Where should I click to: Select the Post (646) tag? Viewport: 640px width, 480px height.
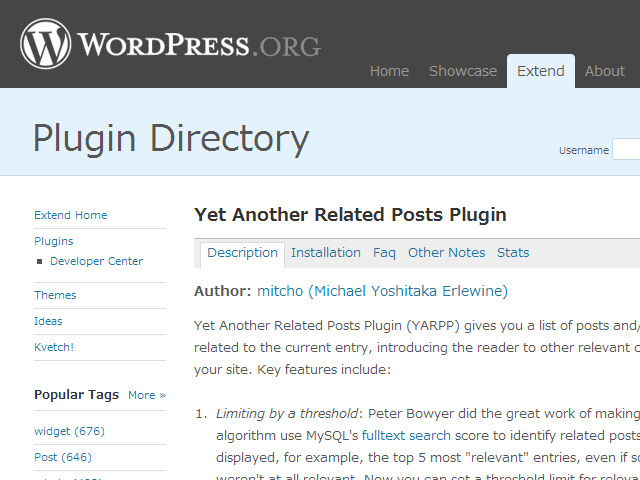point(63,457)
